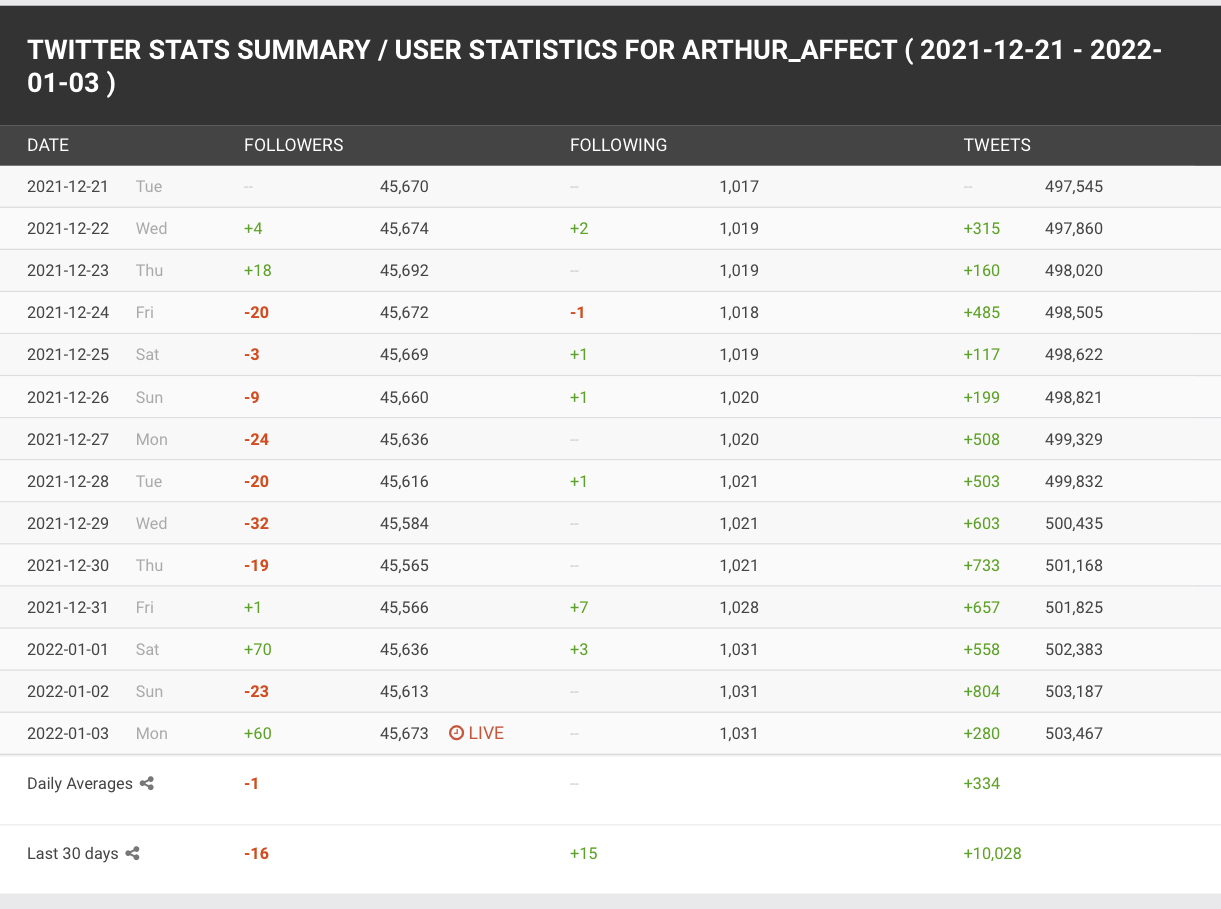
Task: Click following change +7
Action: (579, 607)
